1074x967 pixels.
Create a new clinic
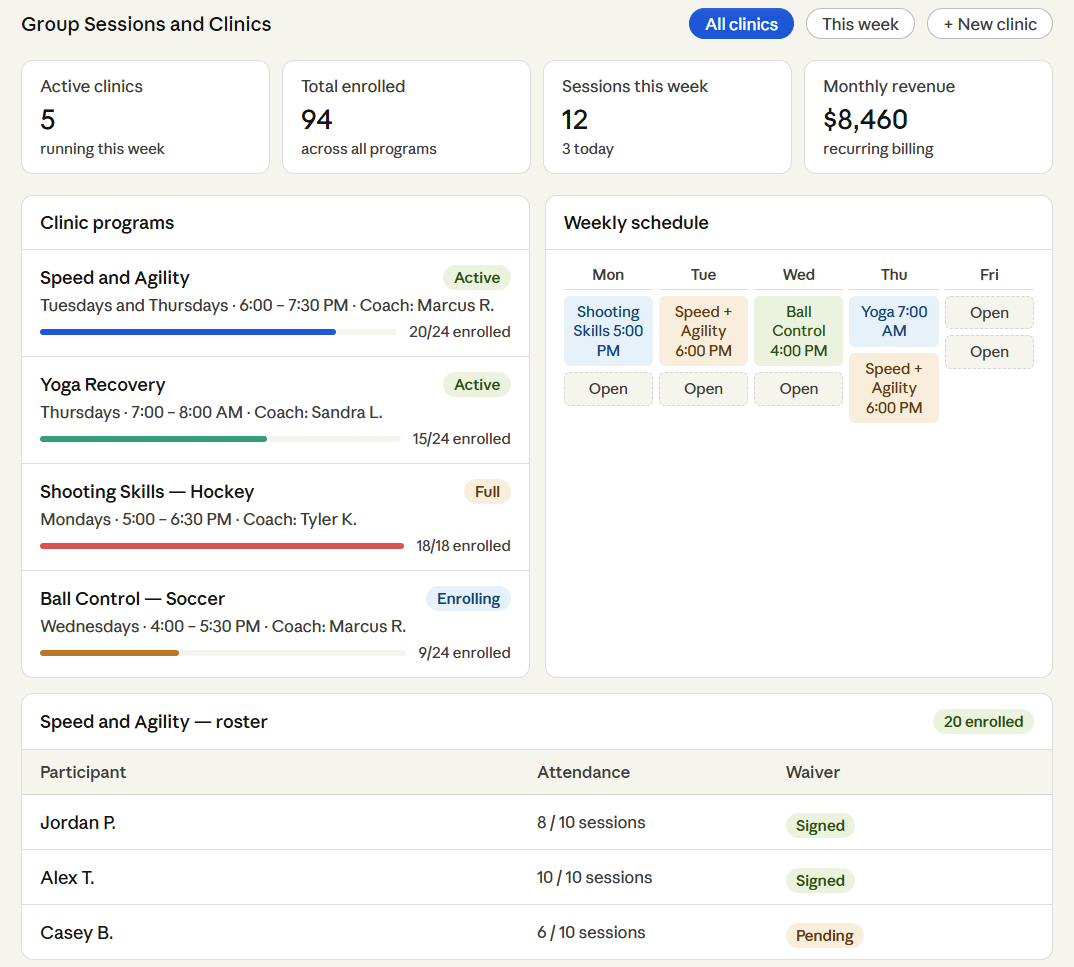pos(989,24)
